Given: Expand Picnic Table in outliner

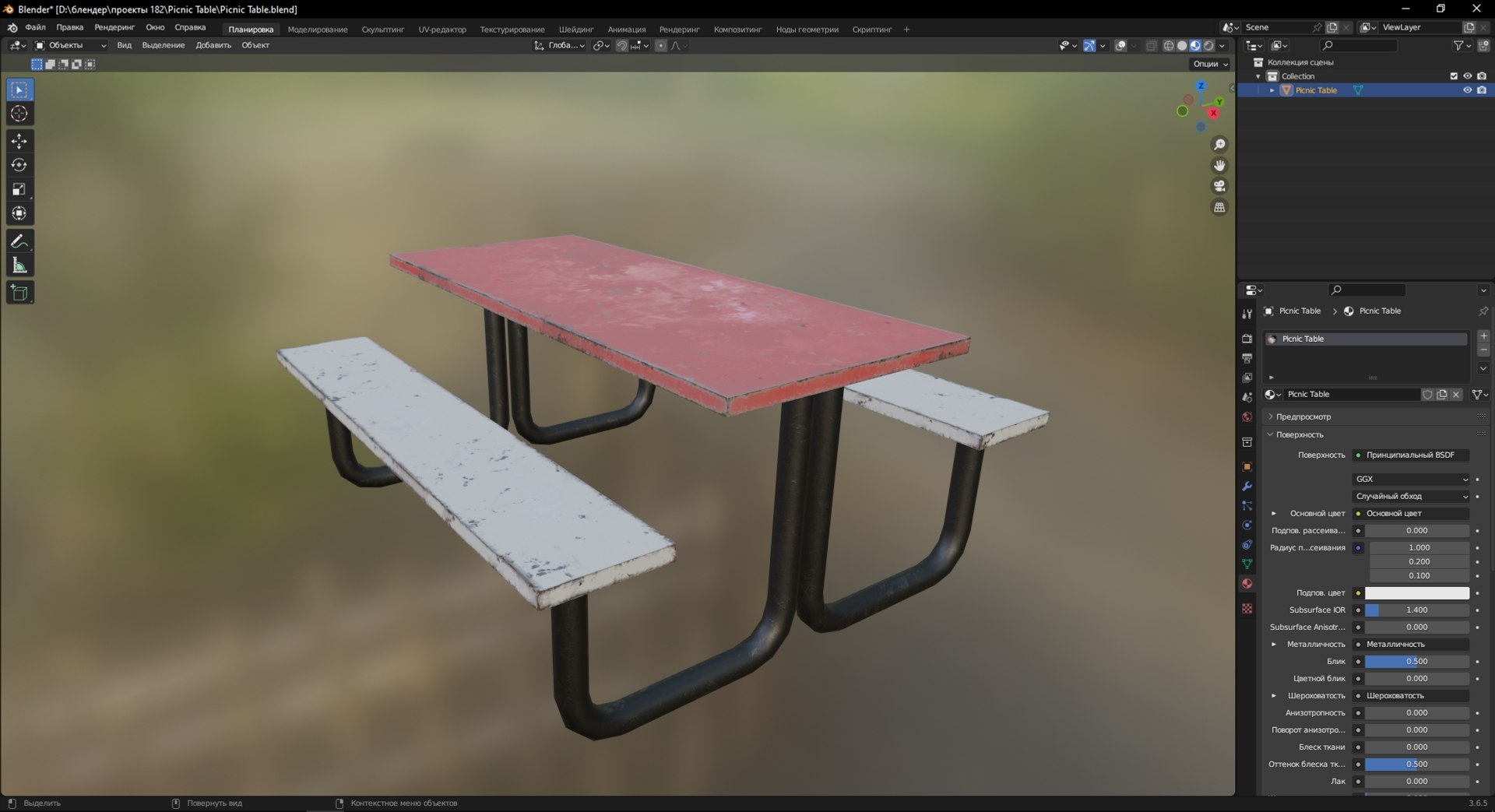Looking at the screenshot, I should (x=1272, y=90).
